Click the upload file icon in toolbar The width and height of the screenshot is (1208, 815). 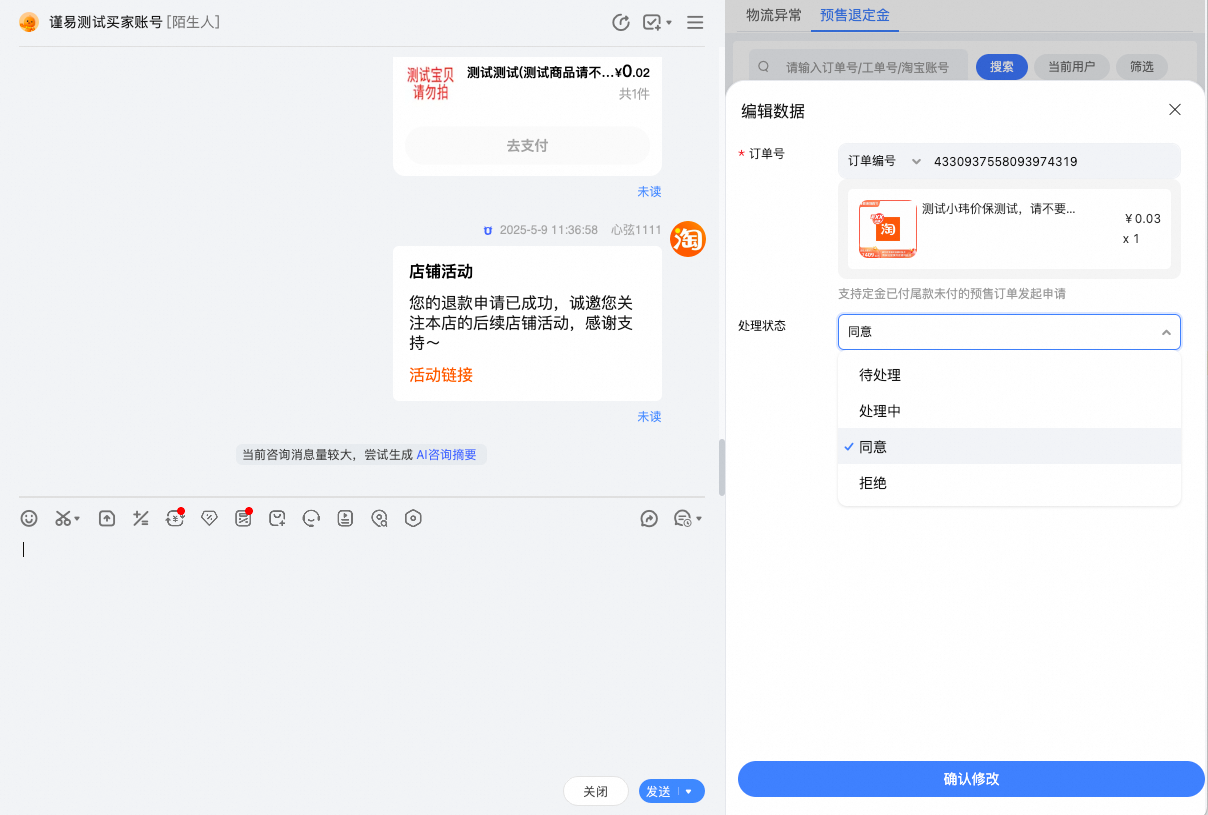(107, 518)
